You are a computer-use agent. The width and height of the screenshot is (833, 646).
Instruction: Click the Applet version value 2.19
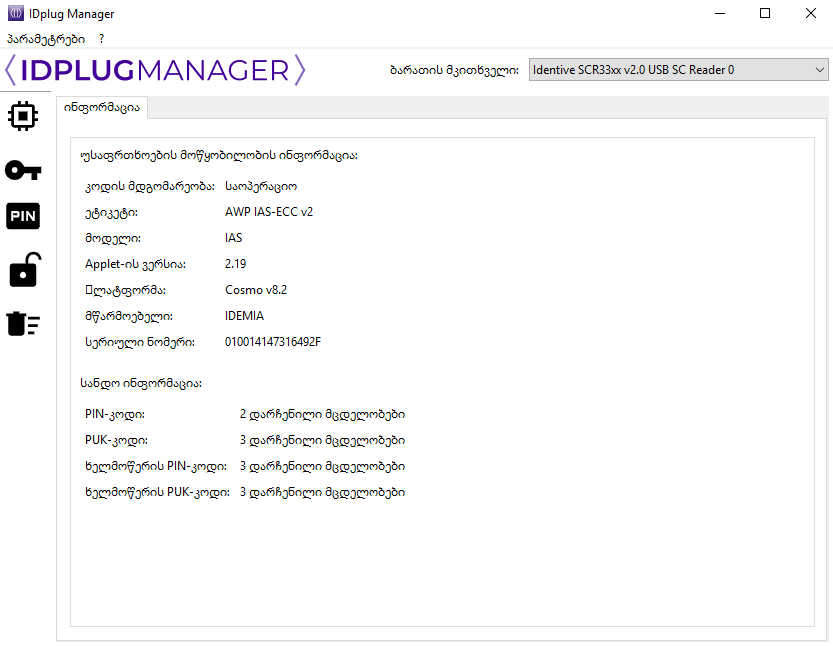(236, 264)
